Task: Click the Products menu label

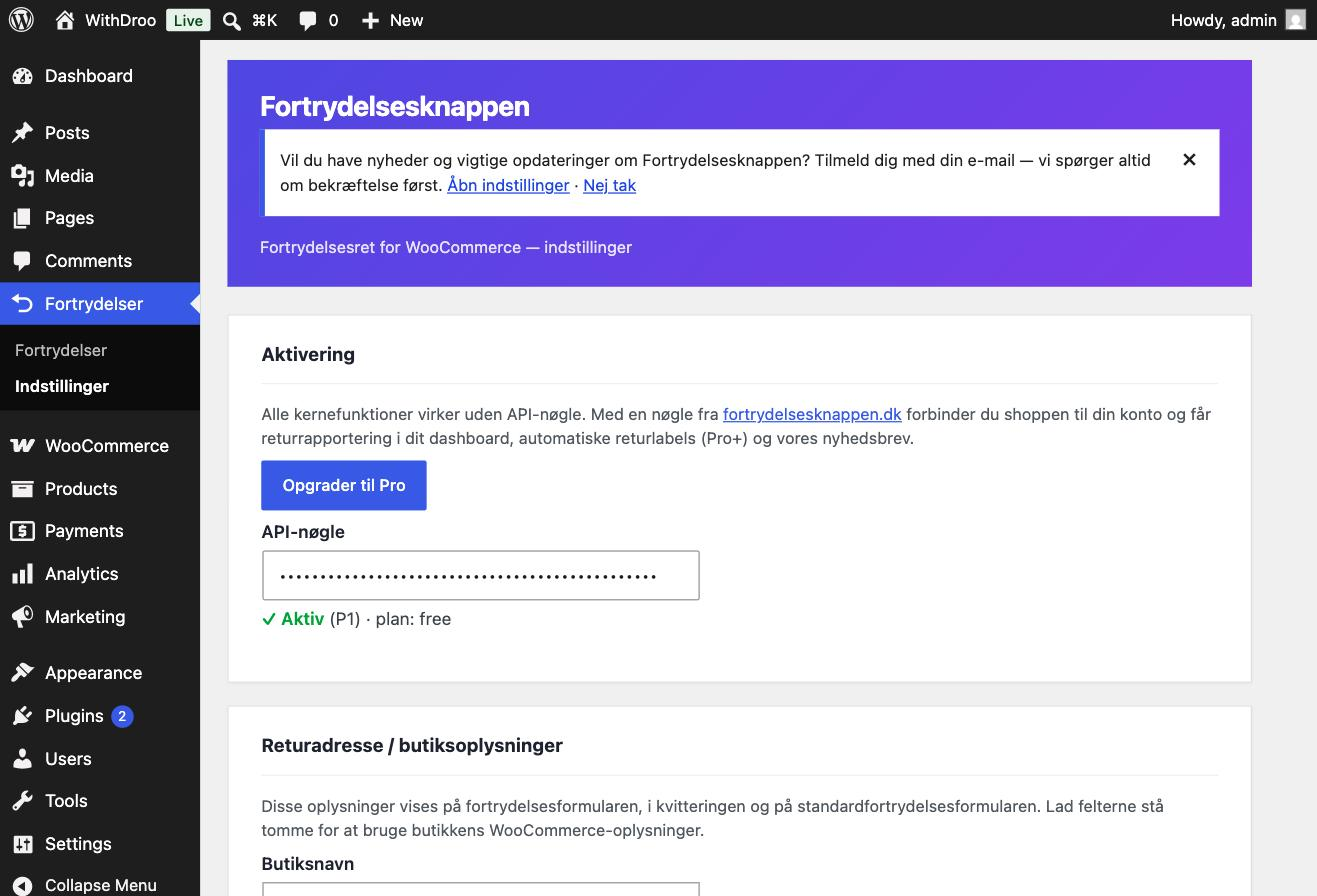Action: pyautogui.click(x=81, y=489)
